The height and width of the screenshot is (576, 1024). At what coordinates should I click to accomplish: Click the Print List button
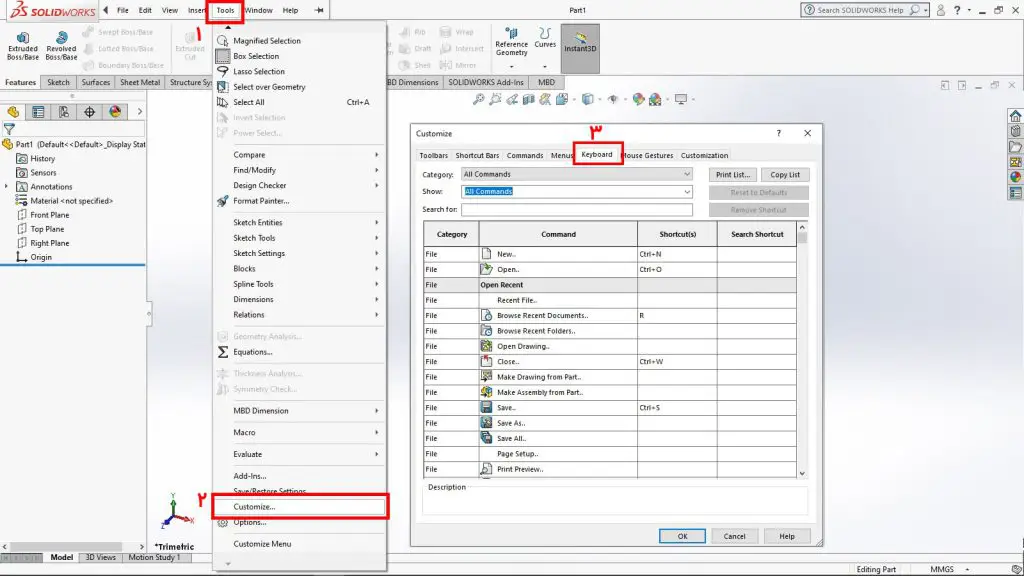tap(732, 175)
